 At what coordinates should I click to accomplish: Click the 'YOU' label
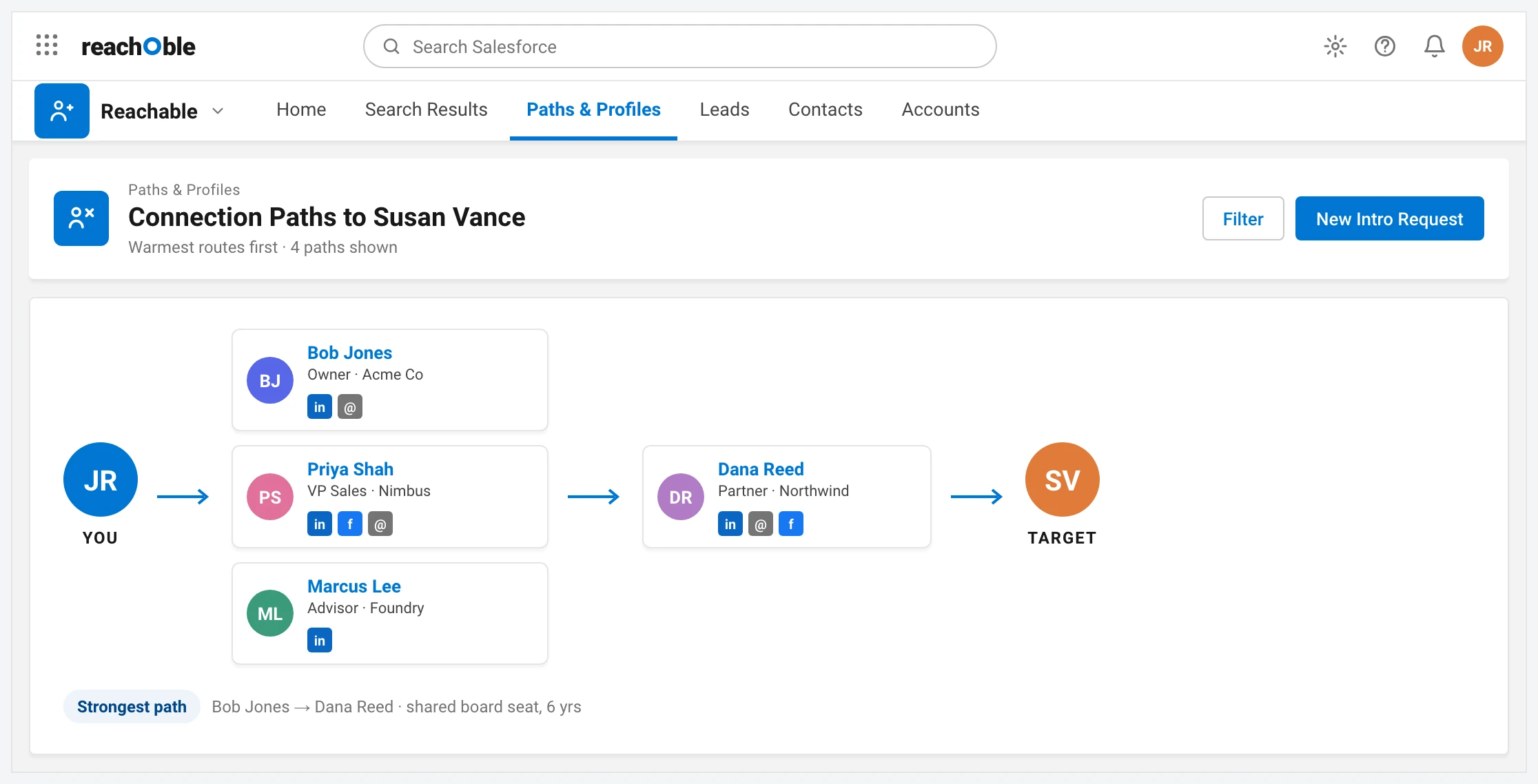tap(101, 538)
